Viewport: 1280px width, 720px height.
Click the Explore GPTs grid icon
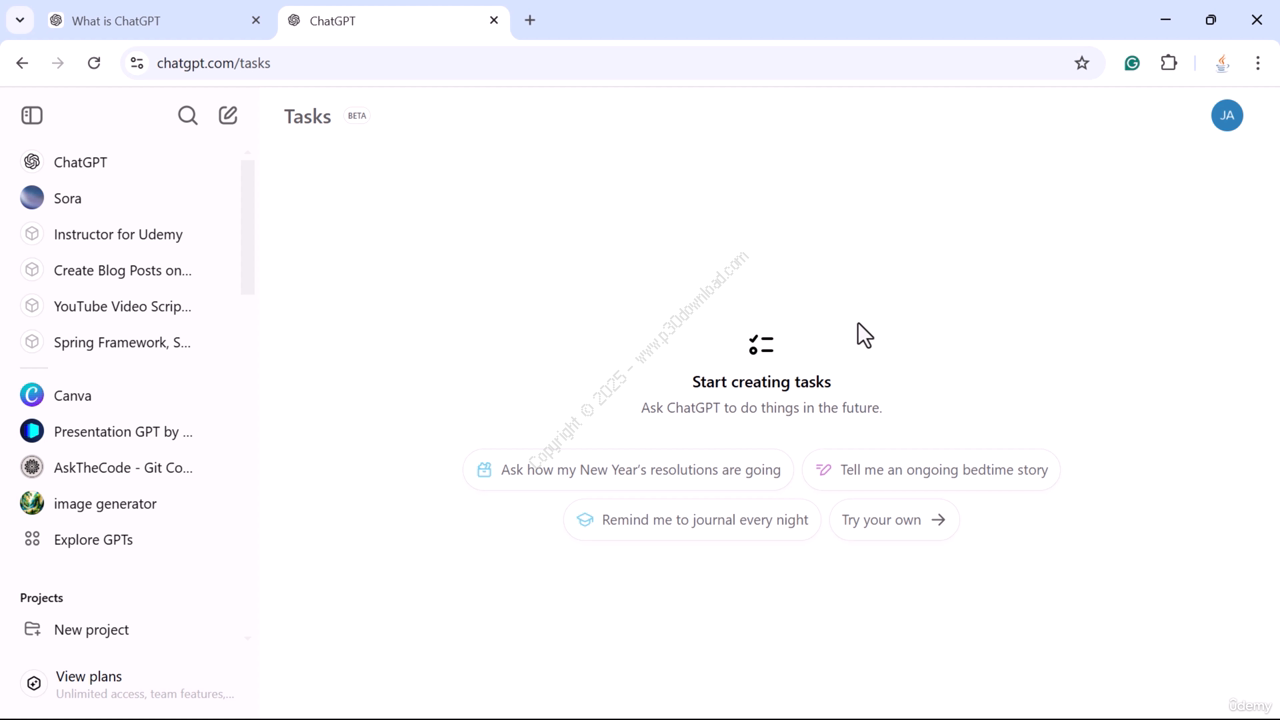coord(32,539)
